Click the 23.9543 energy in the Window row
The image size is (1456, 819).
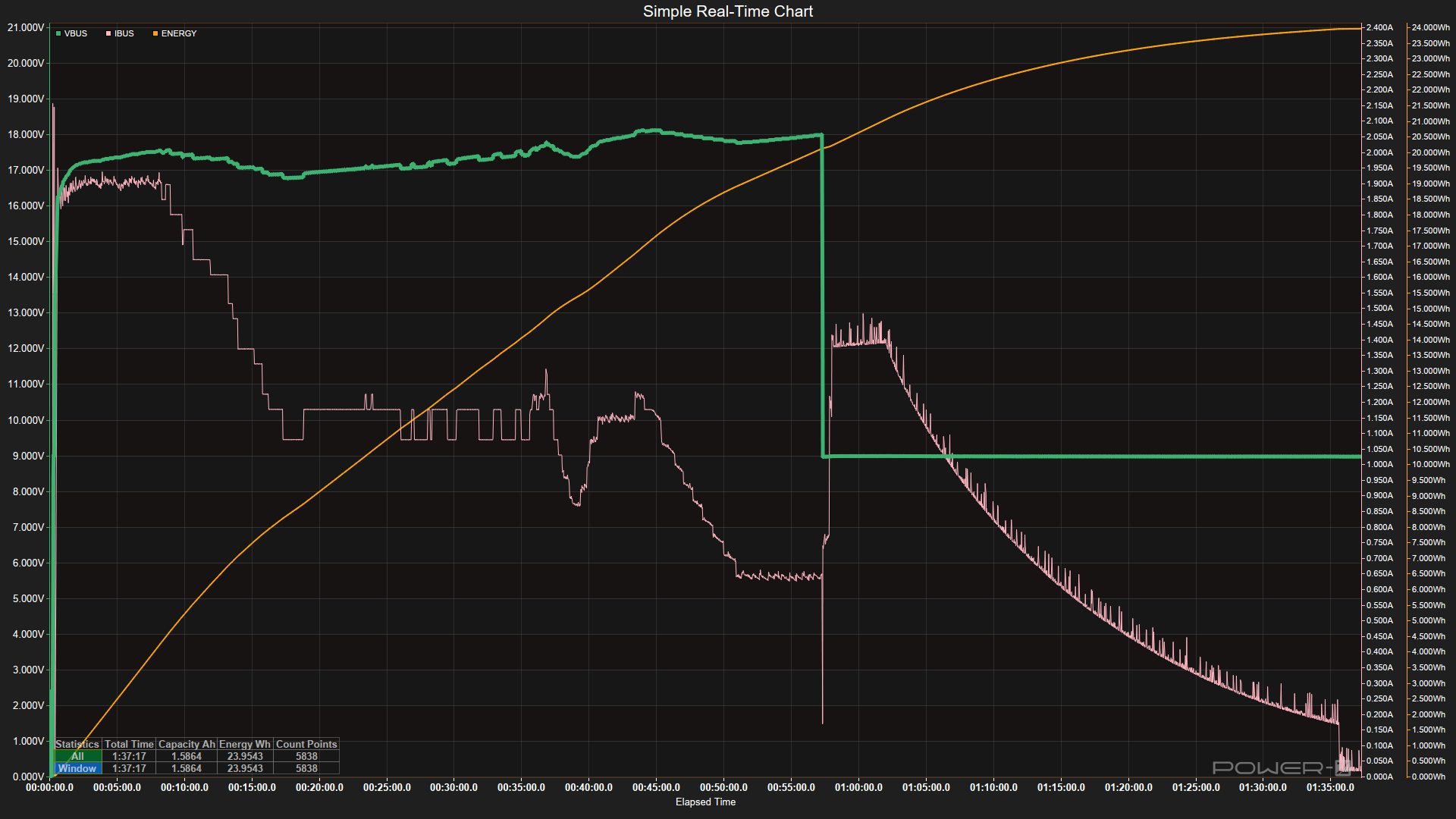click(x=245, y=769)
